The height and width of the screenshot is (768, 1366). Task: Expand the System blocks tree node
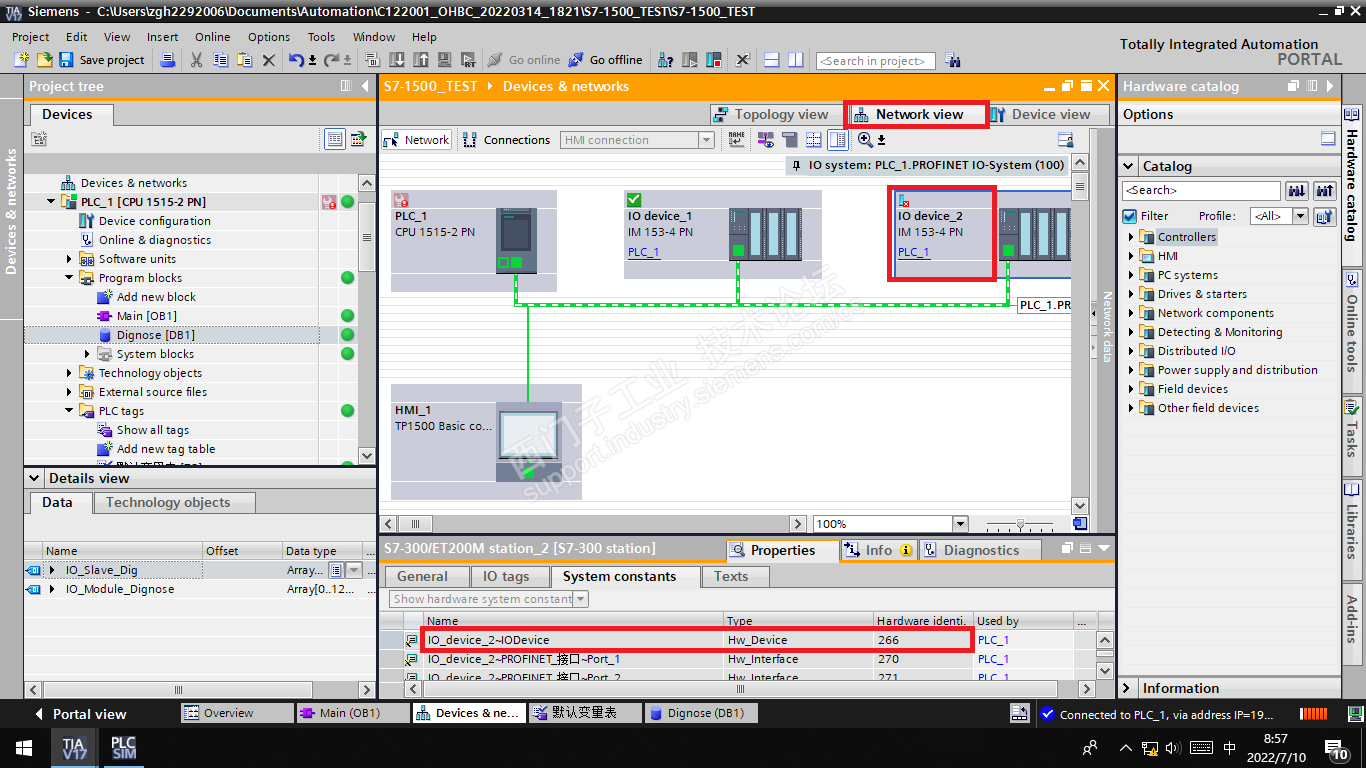click(x=88, y=354)
